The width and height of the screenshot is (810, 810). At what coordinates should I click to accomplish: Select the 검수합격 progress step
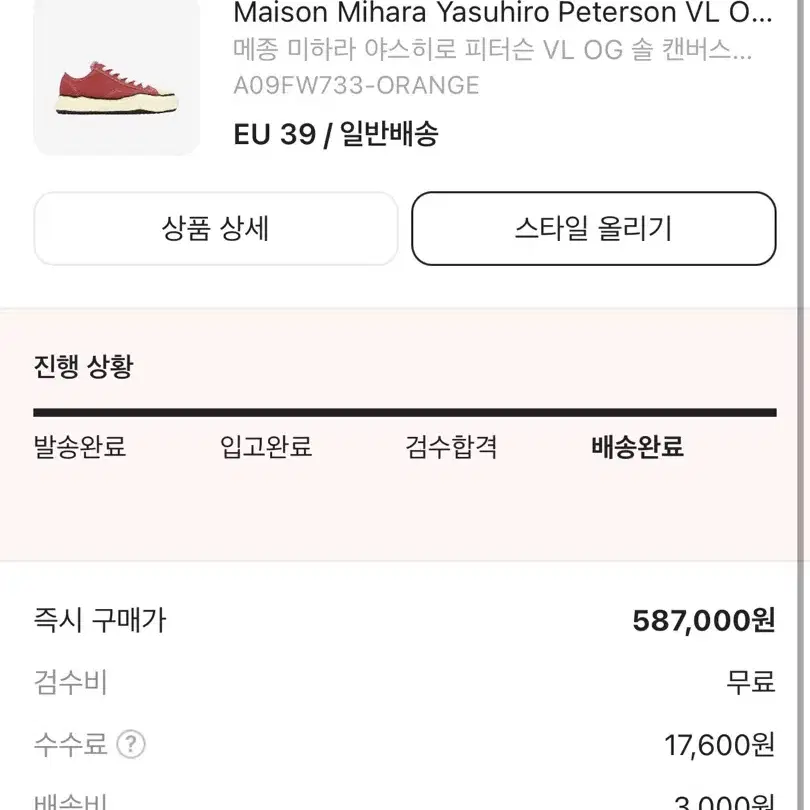pyautogui.click(x=451, y=446)
